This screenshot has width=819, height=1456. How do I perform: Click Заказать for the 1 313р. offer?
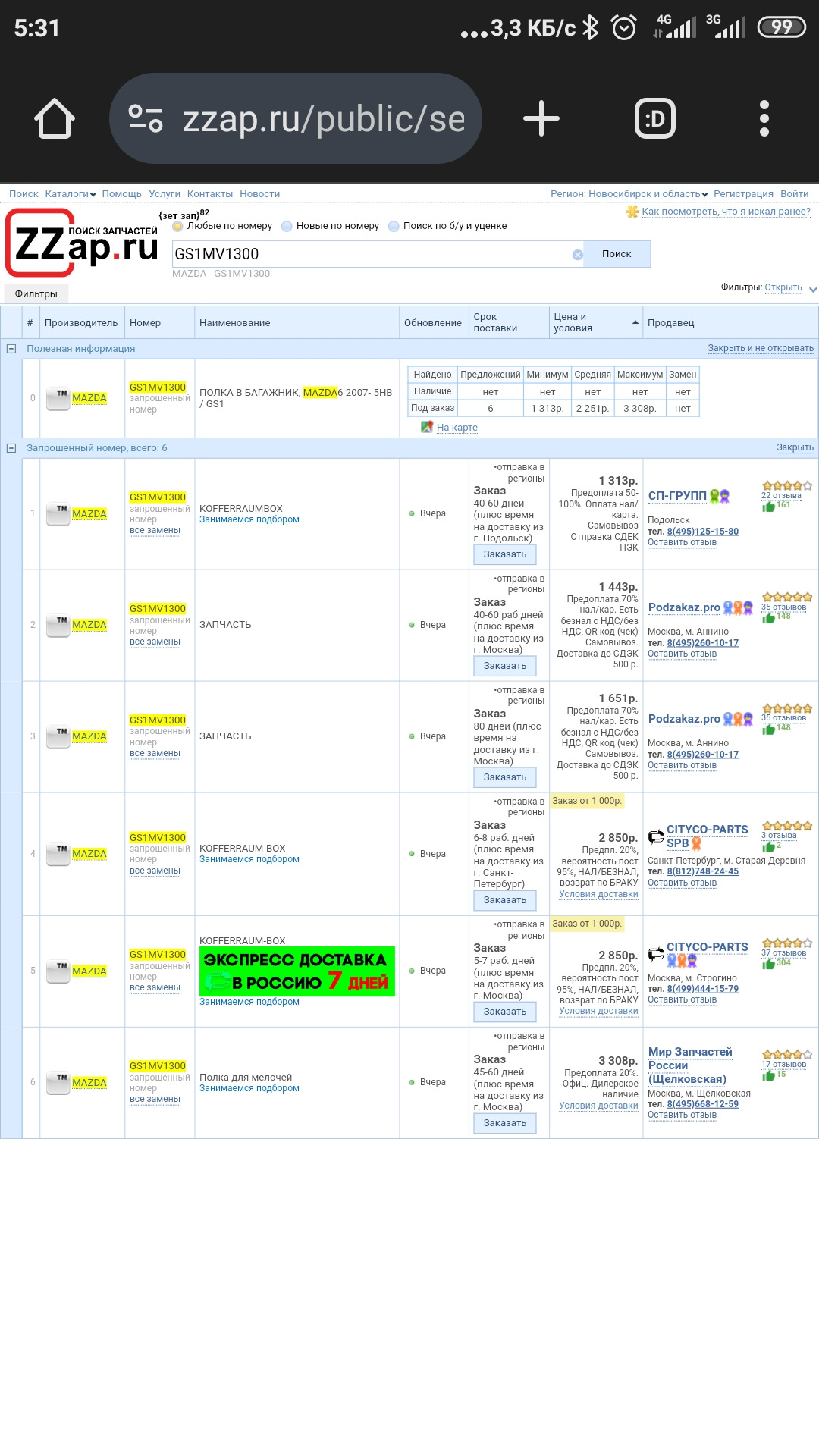505,554
